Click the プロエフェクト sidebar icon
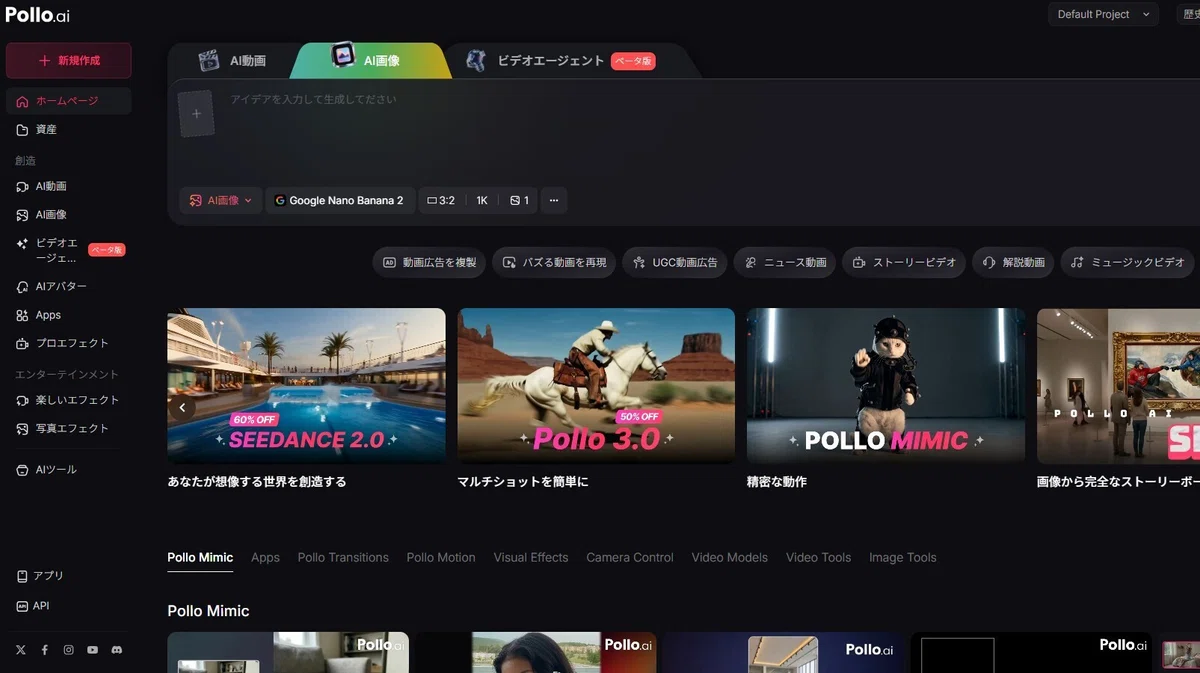 pos(22,343)
